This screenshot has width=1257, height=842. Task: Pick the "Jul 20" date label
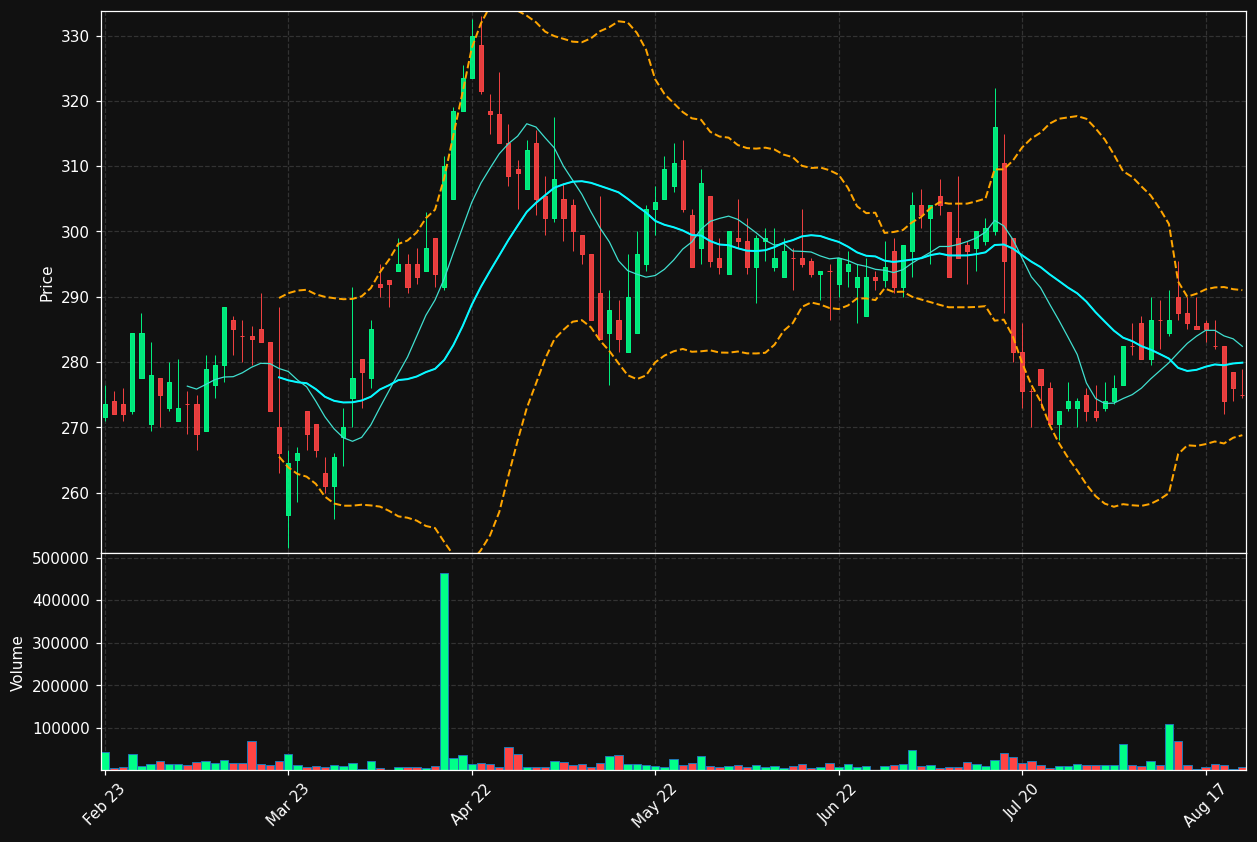click(x=1021, y=804)
